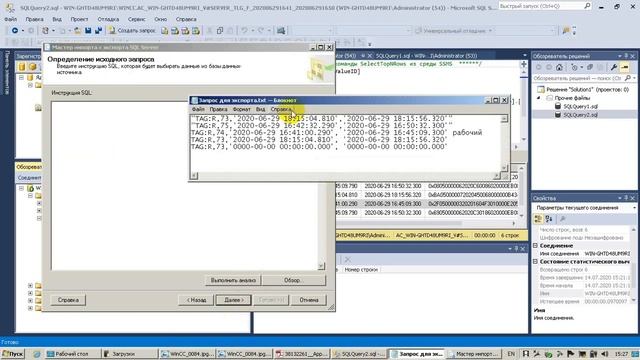Open the Сервис menu in SSMS
This screenshot has height=360, width=640.
(x=136, y=19)
